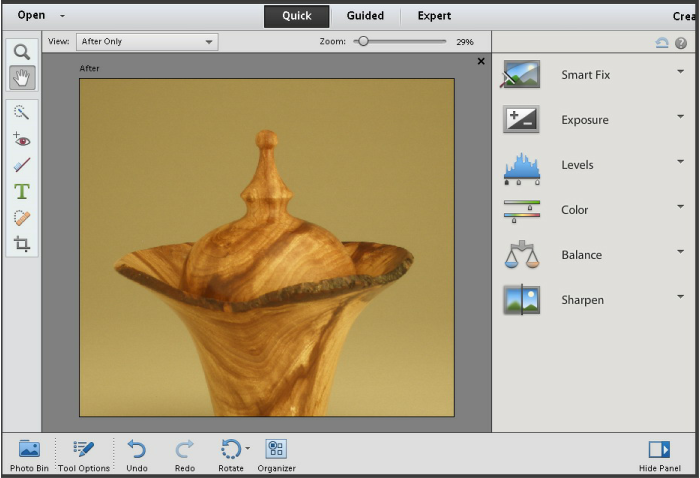This screenshot has height=478, width=700.
Task: Switch to Expert mode tab
Action: (x=433, y=16)
